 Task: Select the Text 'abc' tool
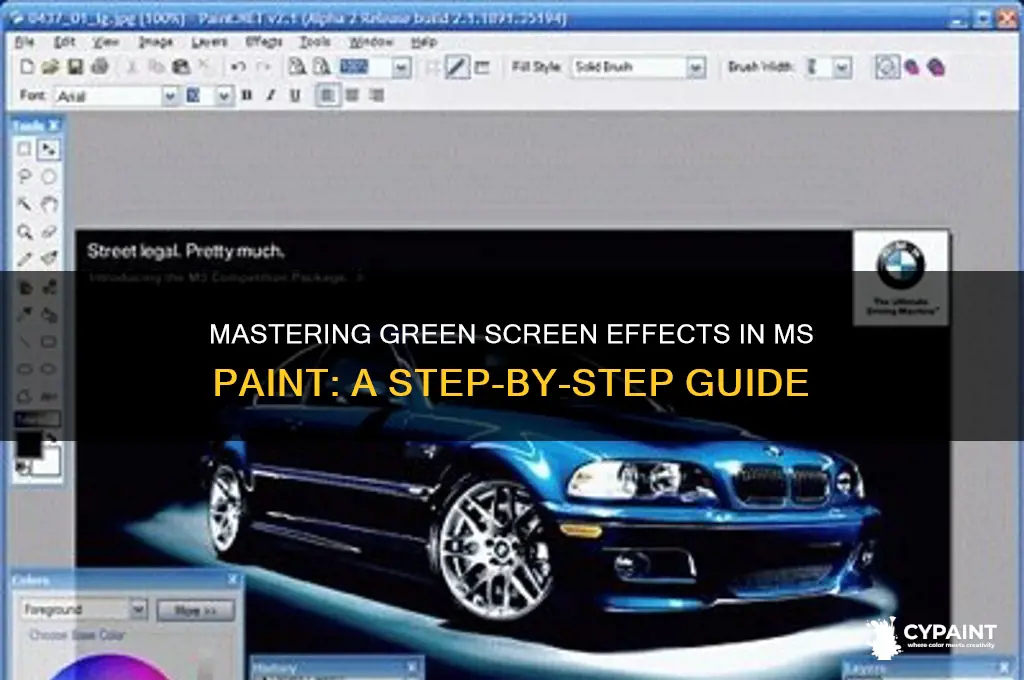click(x=49, y=397)
